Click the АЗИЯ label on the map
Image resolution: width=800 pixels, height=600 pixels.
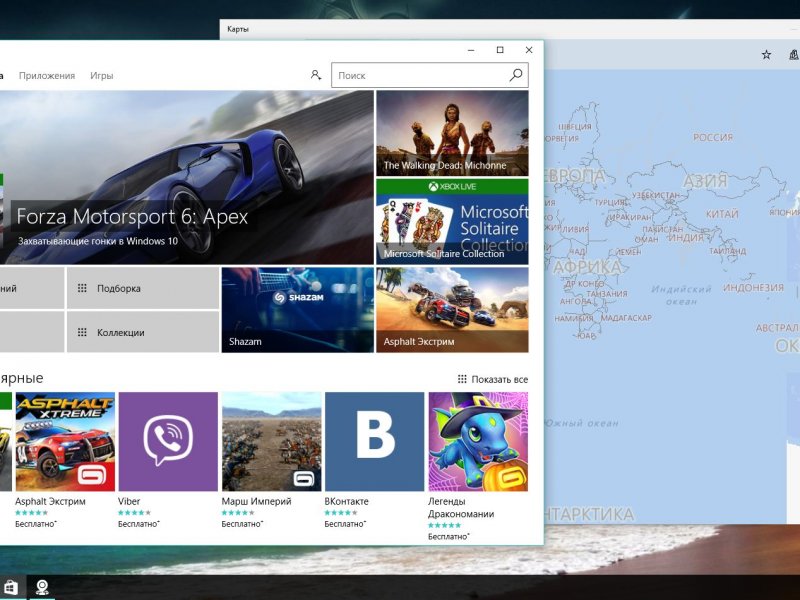[705, 181]
